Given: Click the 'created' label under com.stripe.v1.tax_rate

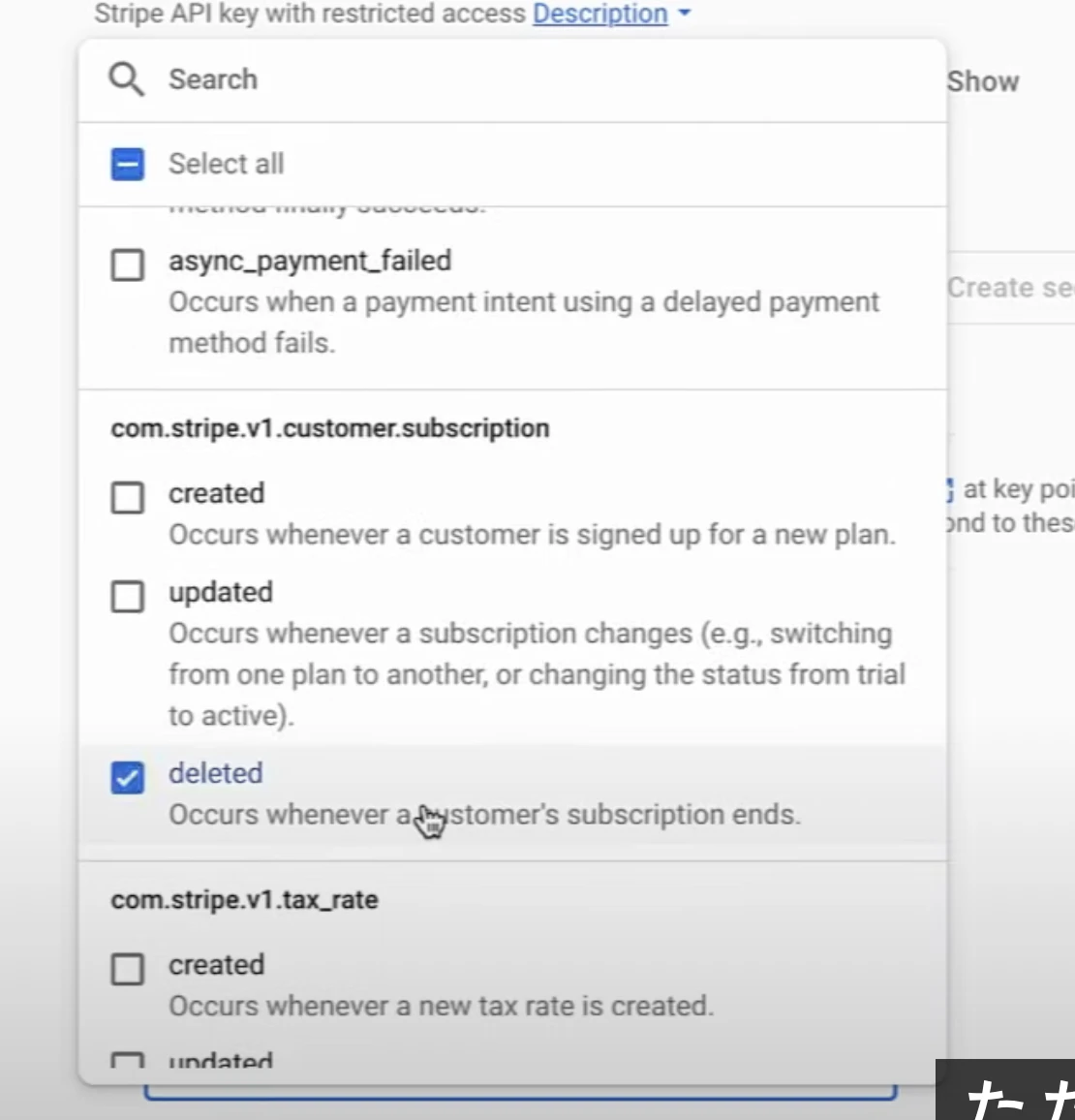Looking at the screenshot, I should (x=216, y=965).
